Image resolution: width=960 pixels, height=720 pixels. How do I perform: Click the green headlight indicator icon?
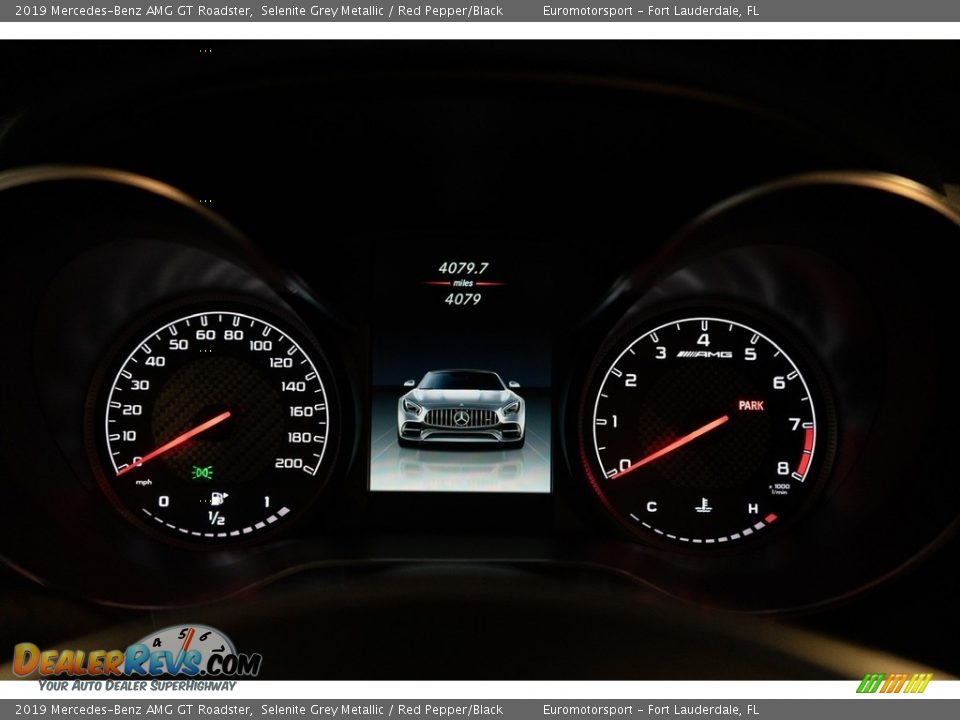tap(202, 472)
